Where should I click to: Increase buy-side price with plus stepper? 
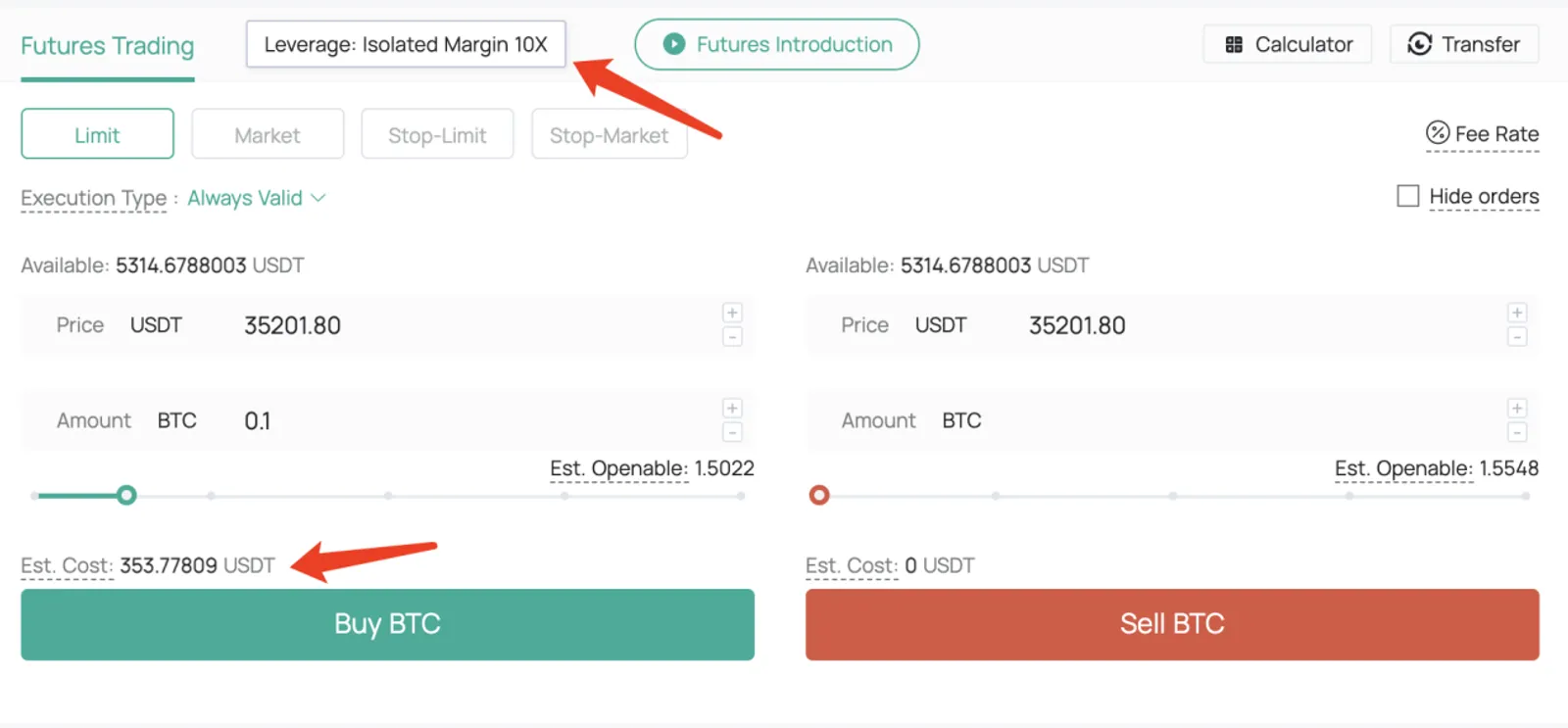(732, 313)
